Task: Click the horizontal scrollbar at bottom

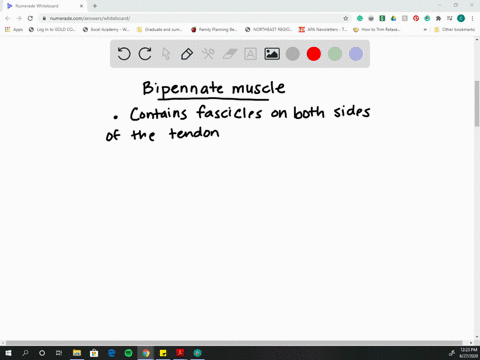Action: tap(234, 343)
